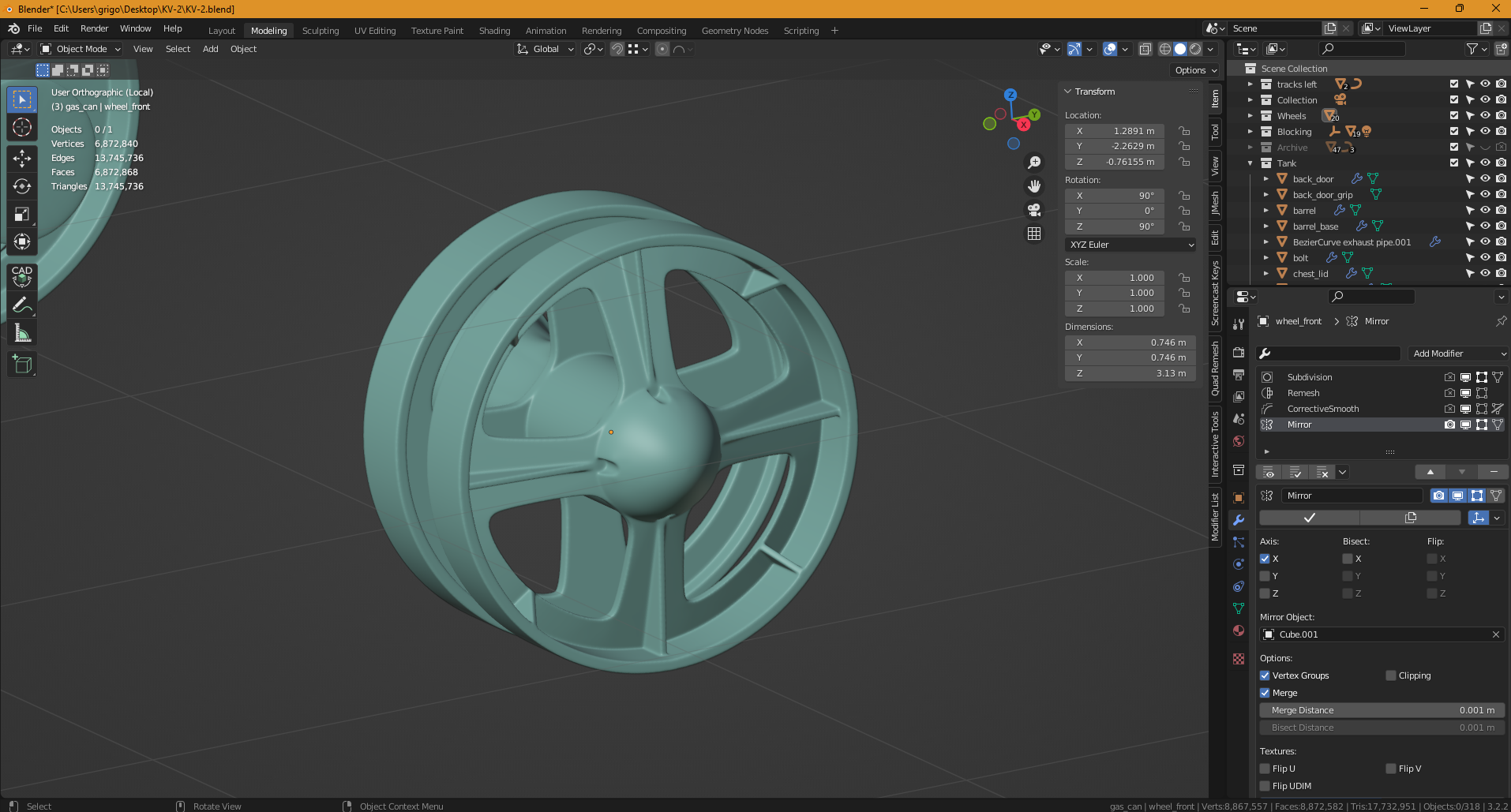Click the viewport zoom magnifier icon
Screen dimensions: 1511x812
click(1033, 163)
